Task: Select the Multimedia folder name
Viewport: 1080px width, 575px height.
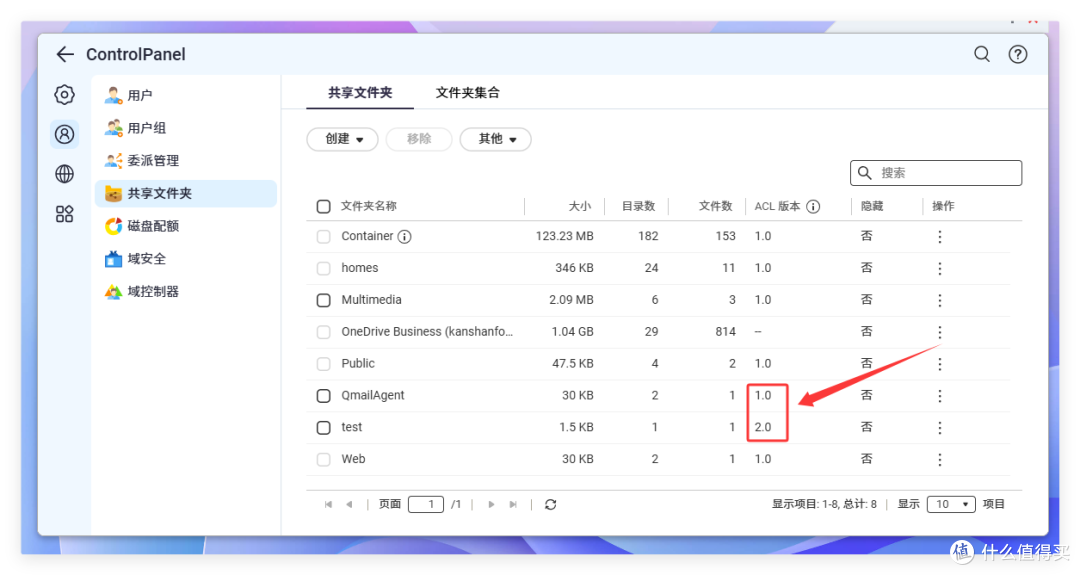Action: (371, 300)
